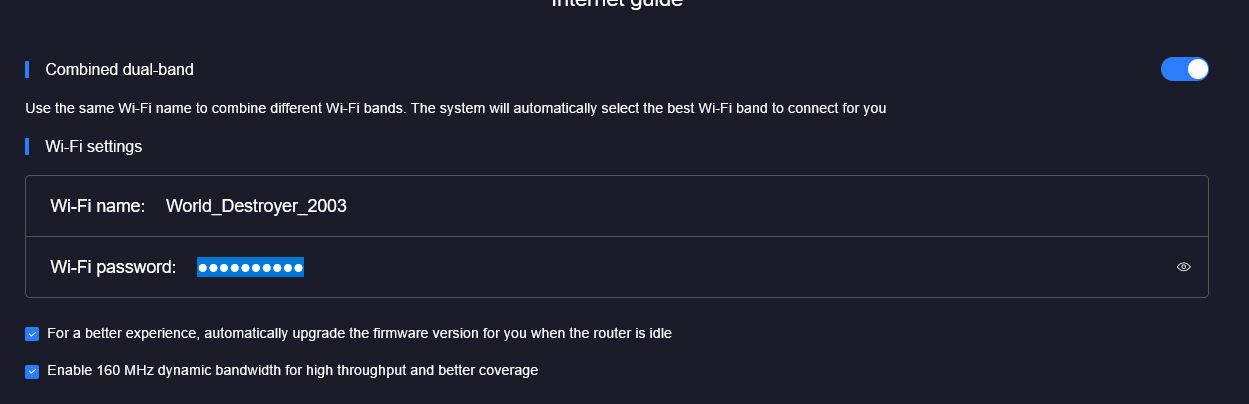Image resolution: width=1249 pixels, height=404 pixels.
Task: Click the 160 MHz bandwidth label text
Action: coord(293,370)
